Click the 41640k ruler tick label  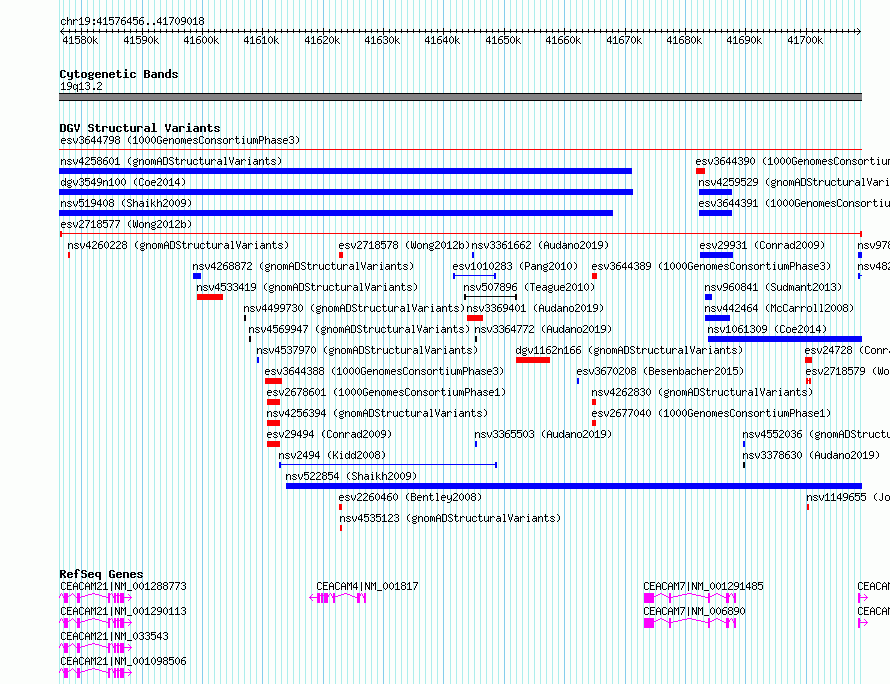pos(442,40)
